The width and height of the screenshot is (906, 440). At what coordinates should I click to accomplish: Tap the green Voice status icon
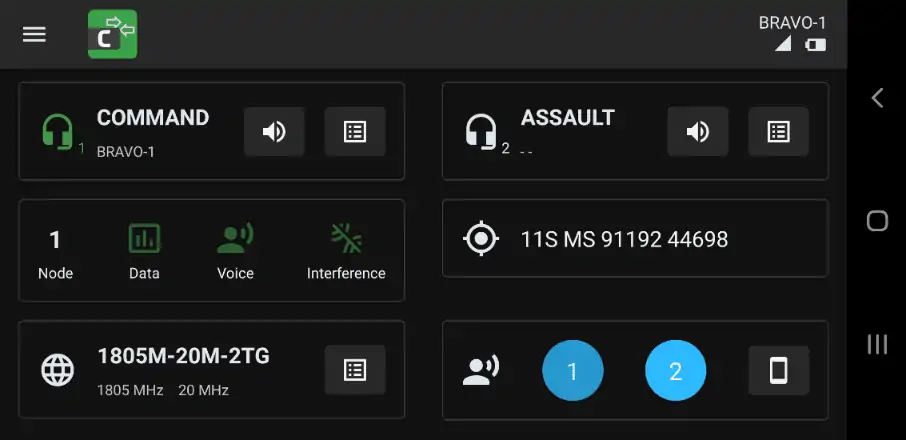point(235,238)
